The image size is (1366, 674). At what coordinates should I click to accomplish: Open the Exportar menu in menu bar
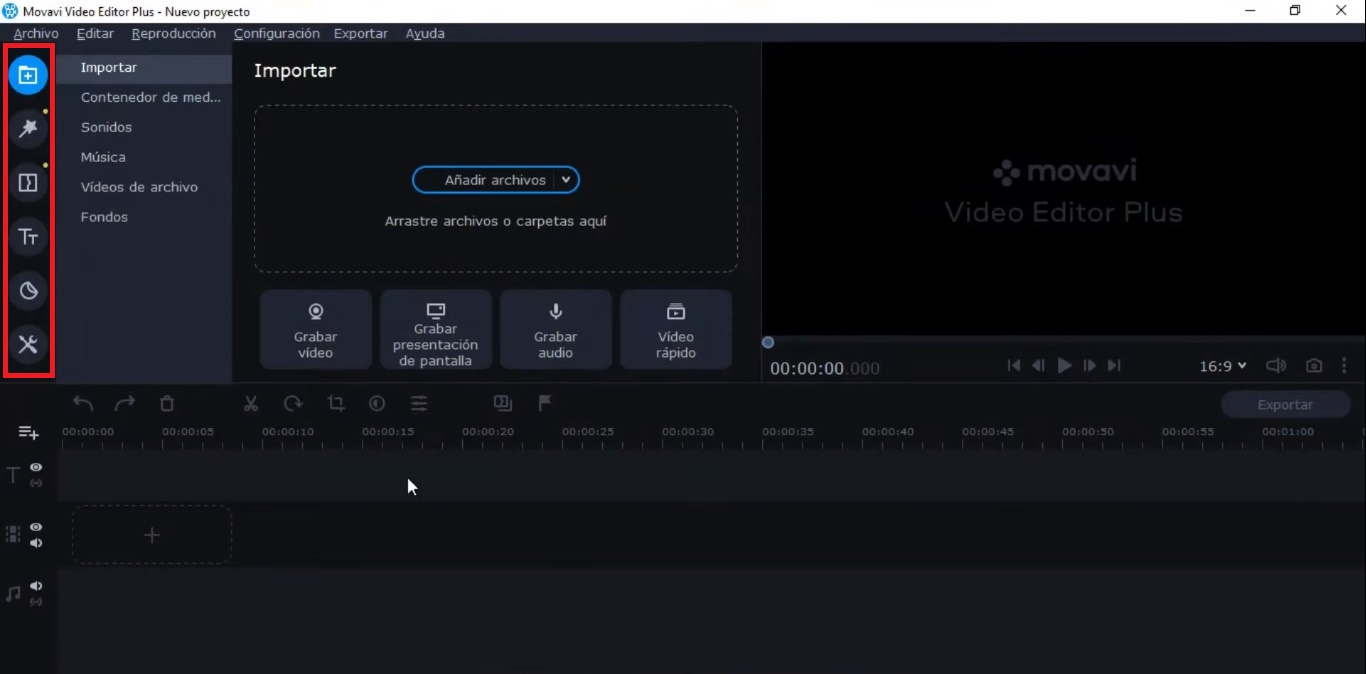(x=361, y=33)
